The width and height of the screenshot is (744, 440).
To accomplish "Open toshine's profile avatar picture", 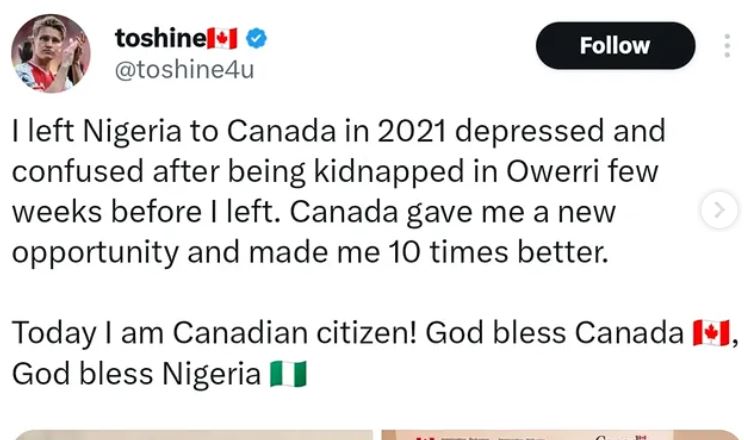I will (x=50, y=54).
